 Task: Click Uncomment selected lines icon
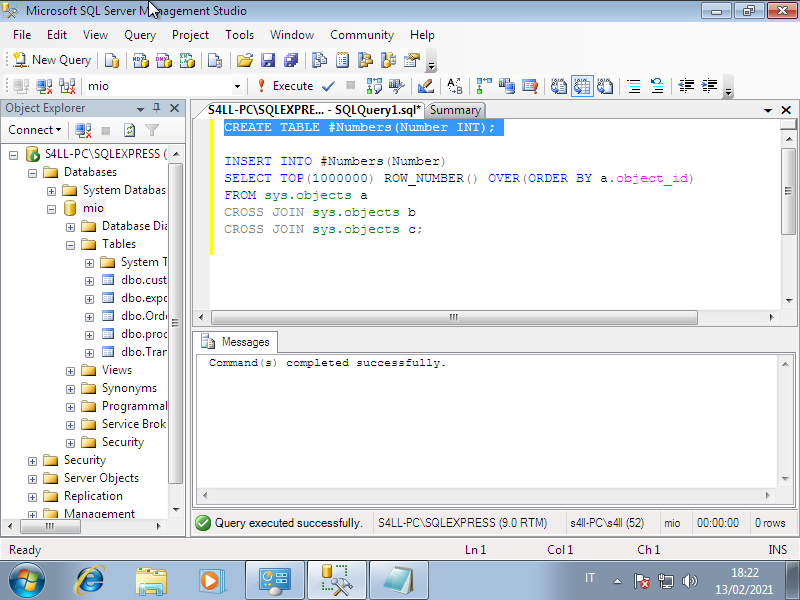[x=657, y=86]
